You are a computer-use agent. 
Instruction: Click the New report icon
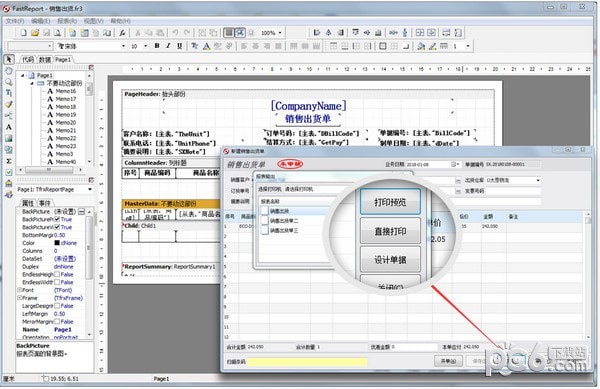24,33
